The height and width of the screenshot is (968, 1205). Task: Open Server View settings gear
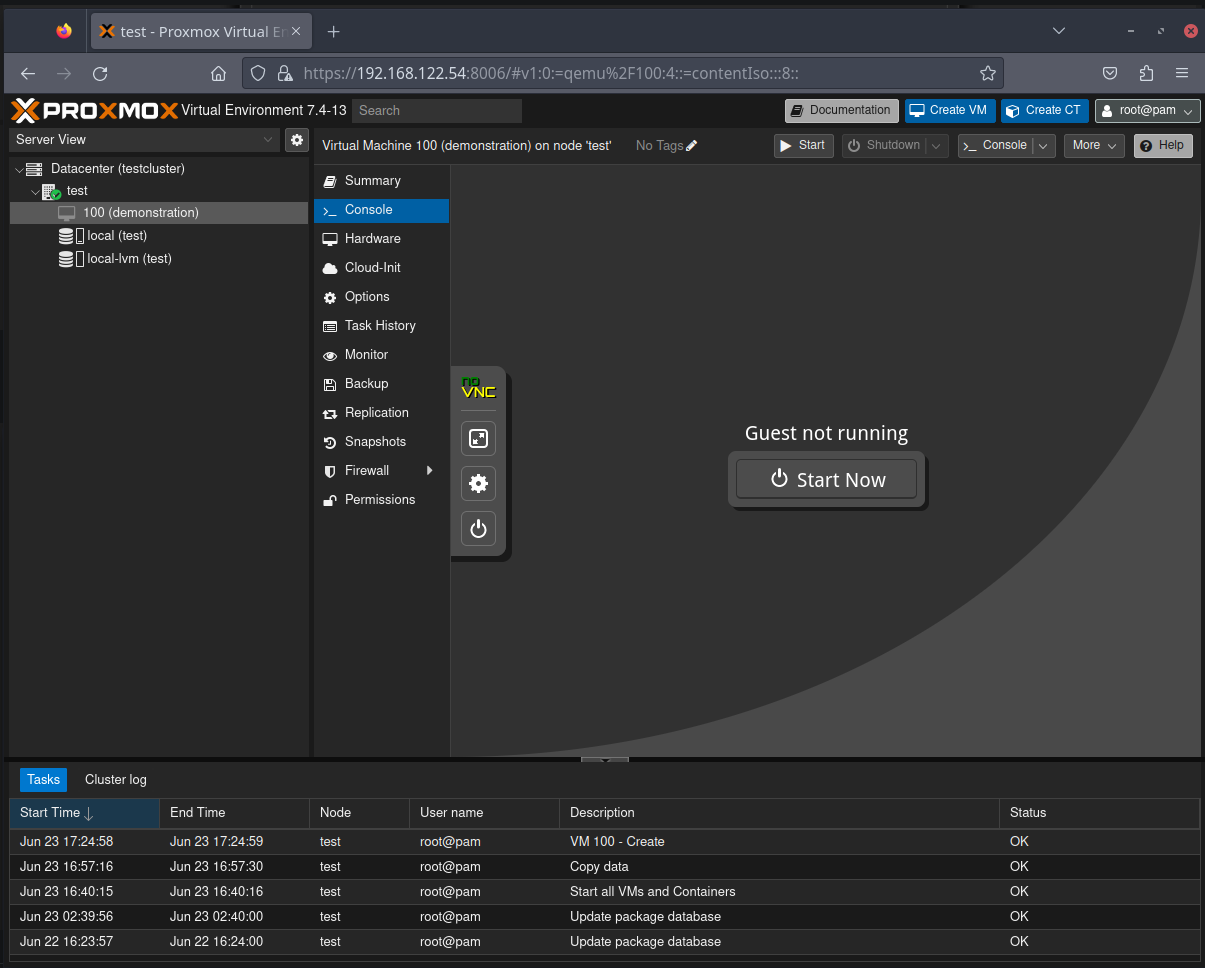[296, 140]
